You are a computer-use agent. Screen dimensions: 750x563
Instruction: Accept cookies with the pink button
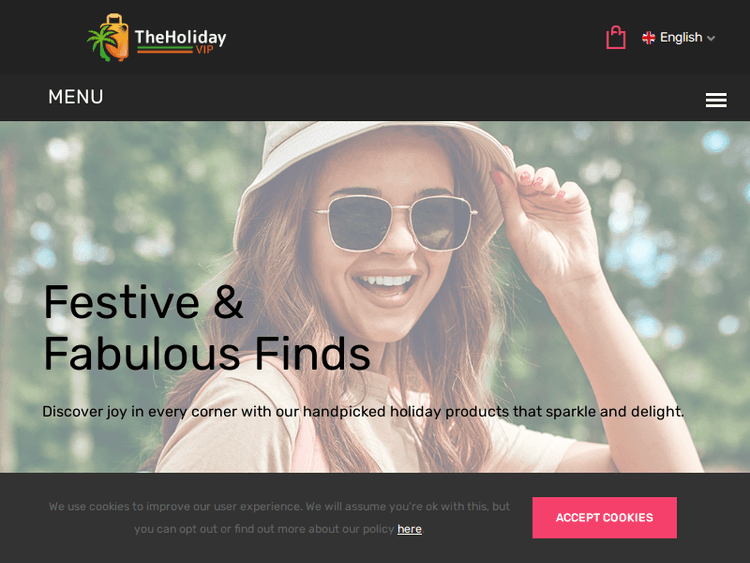pos(605,518)
